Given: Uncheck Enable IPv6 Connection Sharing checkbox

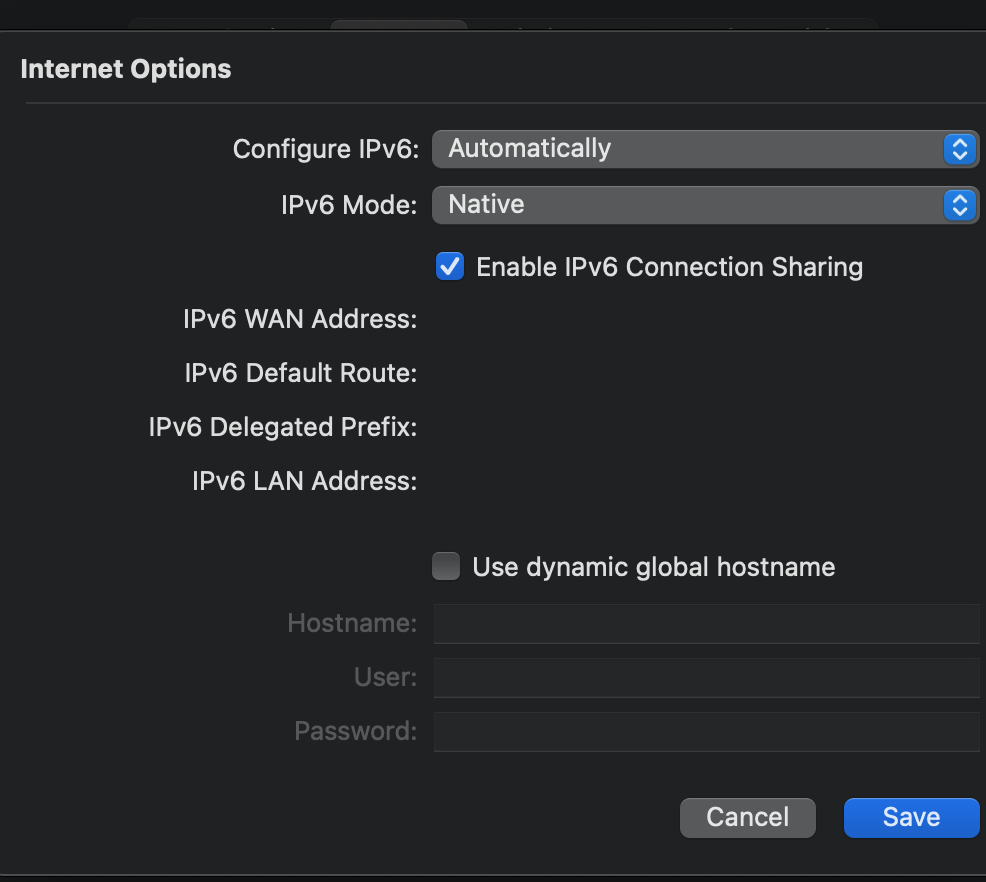Looking at the screenshot, I should pyautogui.click(x=450, y=266).
